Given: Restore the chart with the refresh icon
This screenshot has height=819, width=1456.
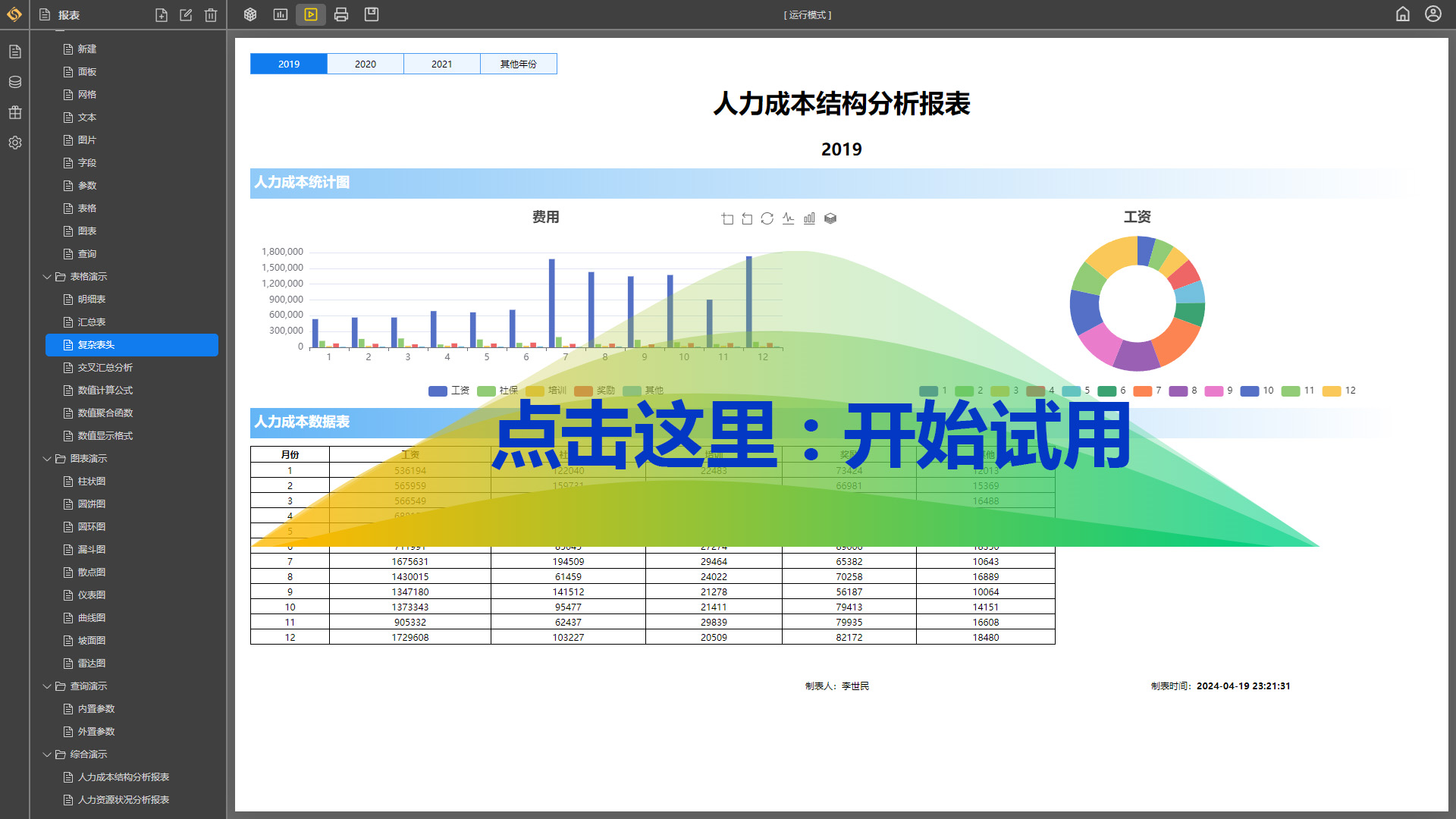Looking at the screenshot, I should coord(767,218).
